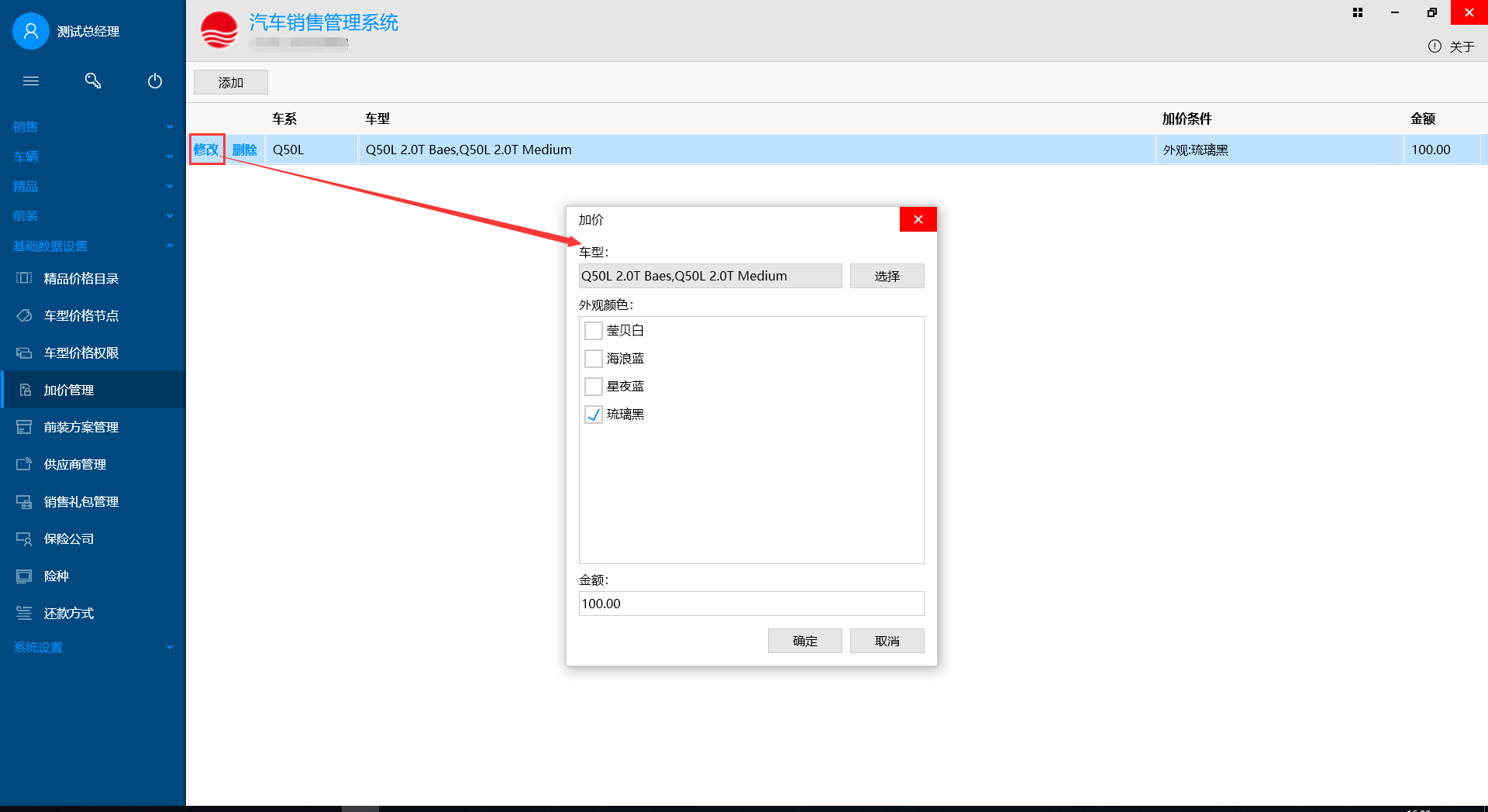Click the 选择 button beside 车型

(x=887, y=276)
